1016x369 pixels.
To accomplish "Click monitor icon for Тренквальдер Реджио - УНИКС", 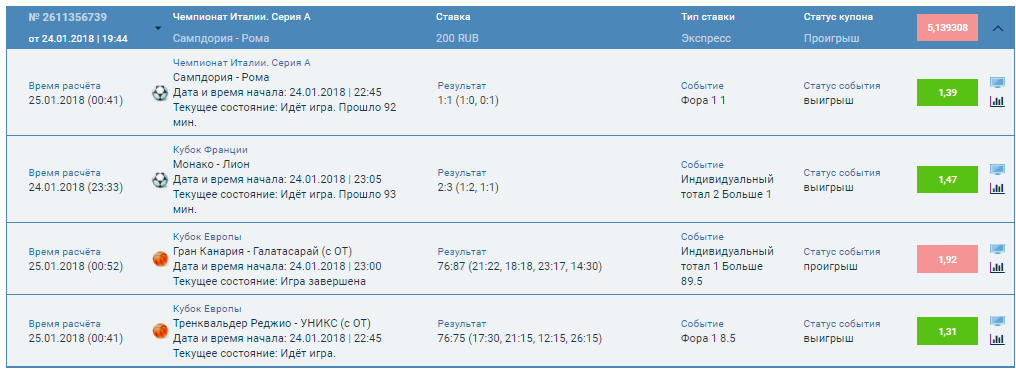I will tap(997, 320).
